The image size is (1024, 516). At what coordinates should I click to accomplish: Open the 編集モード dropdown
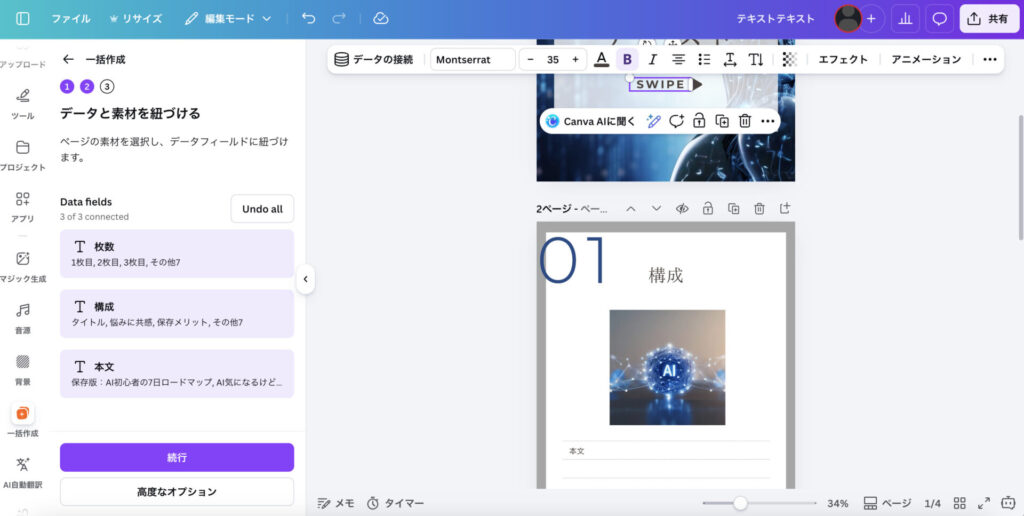(x=228, y=19)
